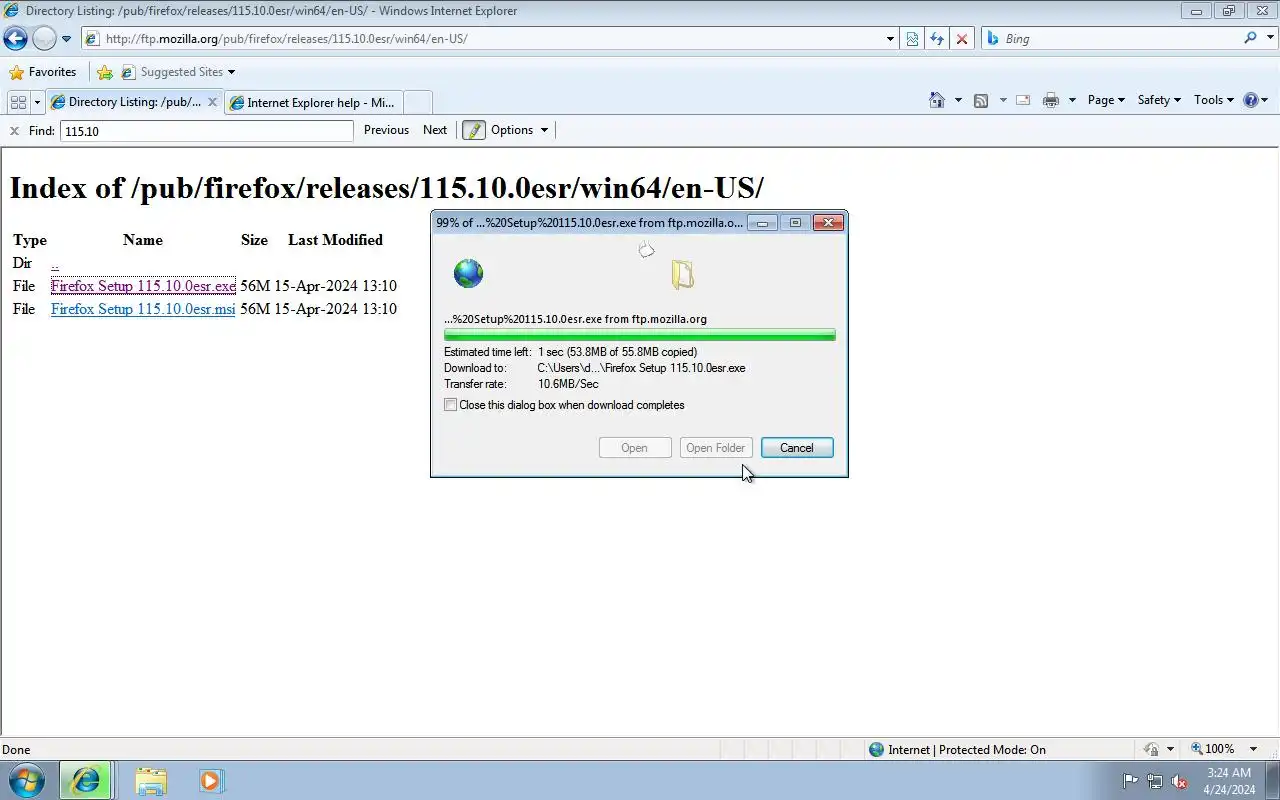Click inside the address bar URL
Viewport: 1280px width, 800px height.
[x=286, y=39]
